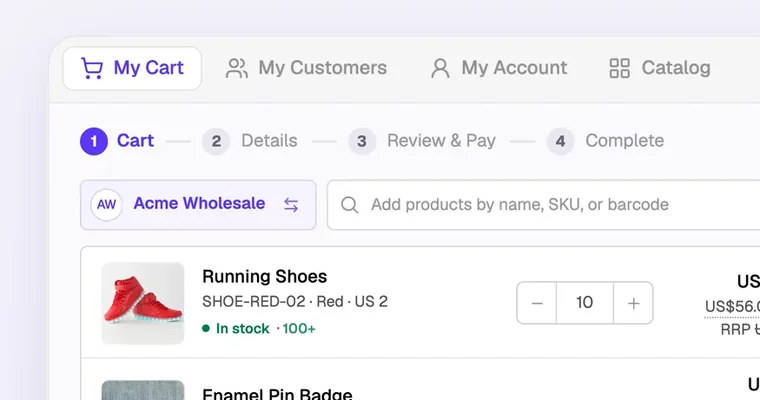Click the Add products search field
Screen dimensions: 760x400
(543, 205)
